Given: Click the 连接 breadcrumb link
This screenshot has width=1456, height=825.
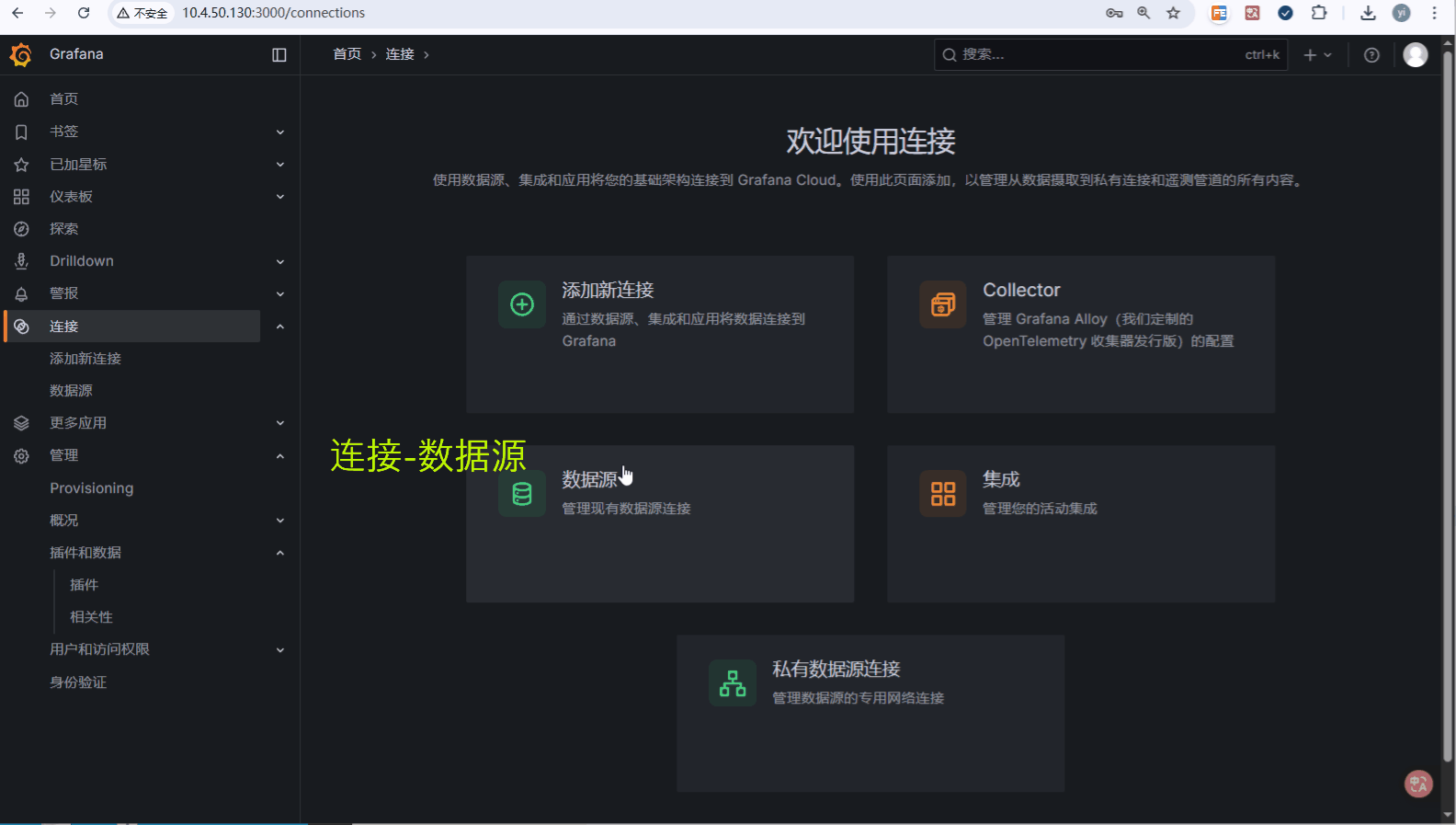Looking at the screenshot, I should click(x=400, y=54).
